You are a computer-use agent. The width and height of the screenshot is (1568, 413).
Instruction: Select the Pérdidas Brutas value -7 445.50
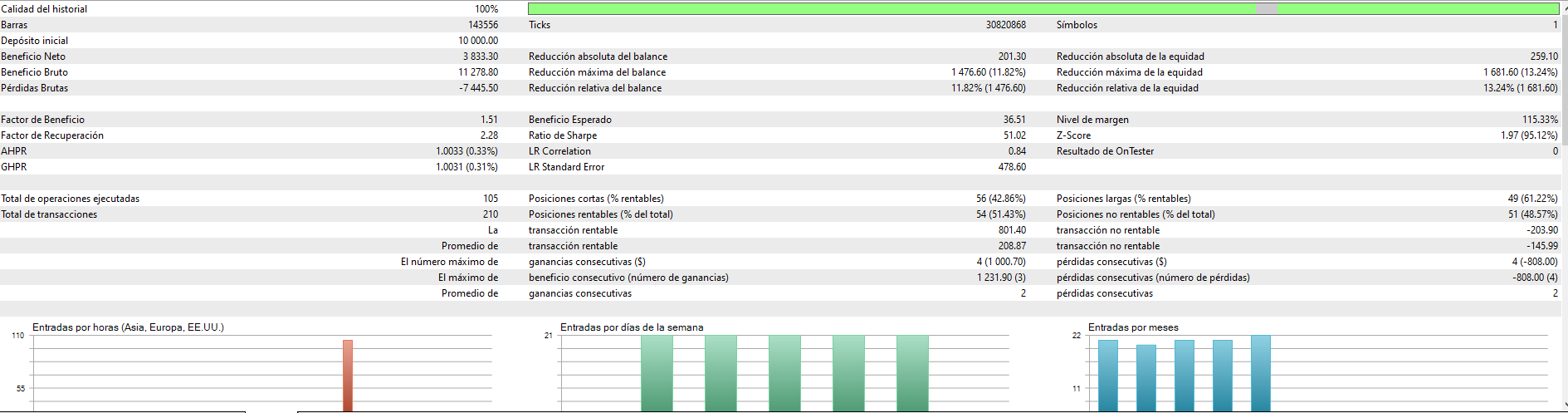pos(479,88)
